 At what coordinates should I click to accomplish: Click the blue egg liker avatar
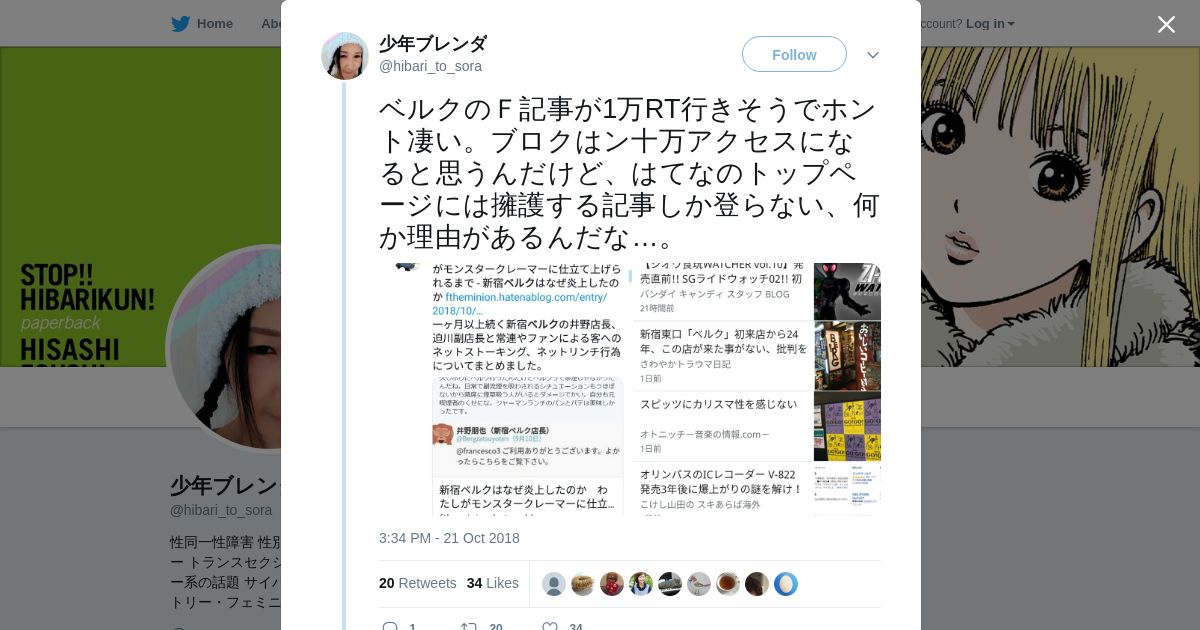[x=786, y=584]
